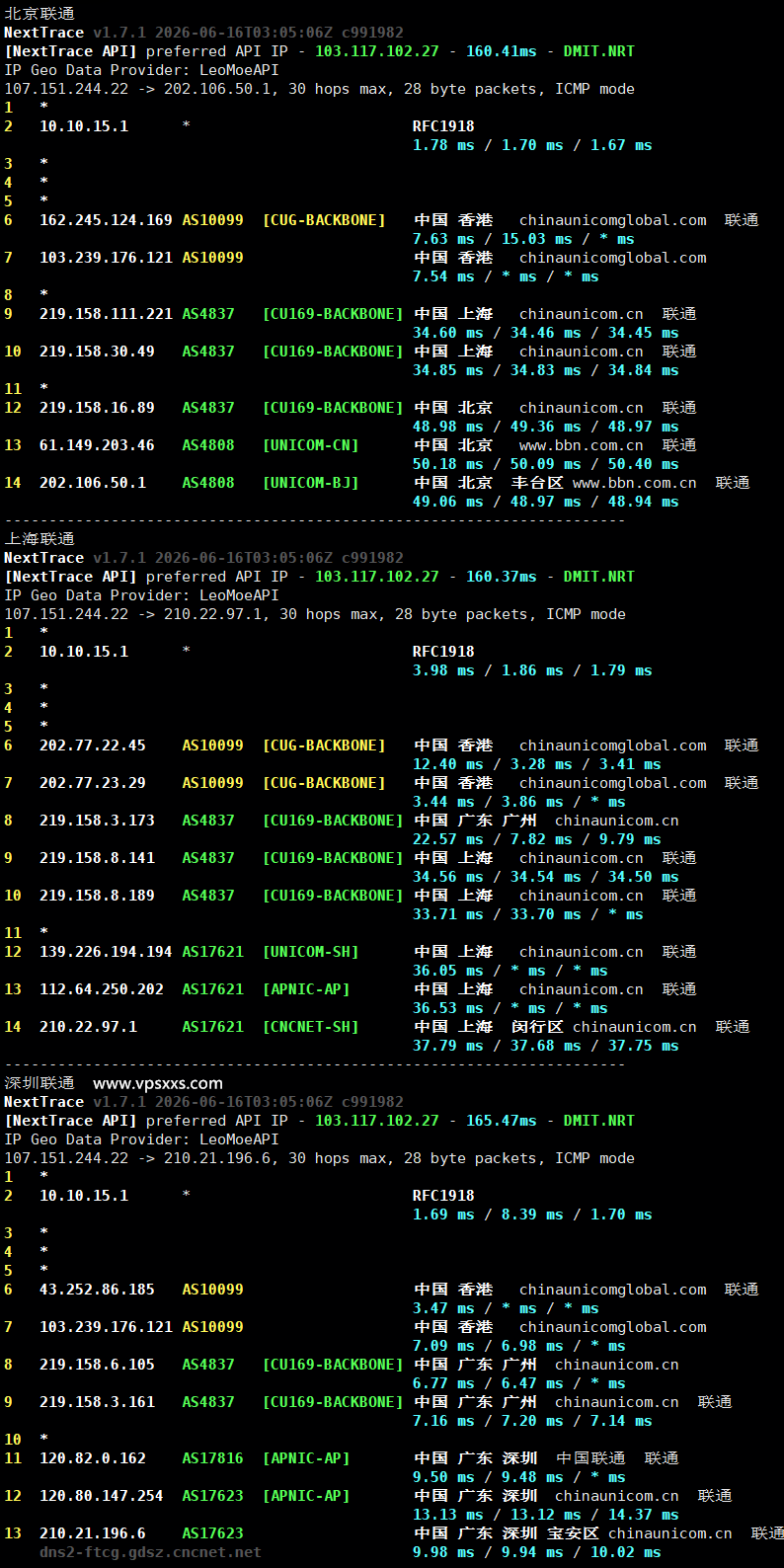Click the 宝安区 district label
The height and width of the screenshot is (1568, 784).
pos(573,1533)
